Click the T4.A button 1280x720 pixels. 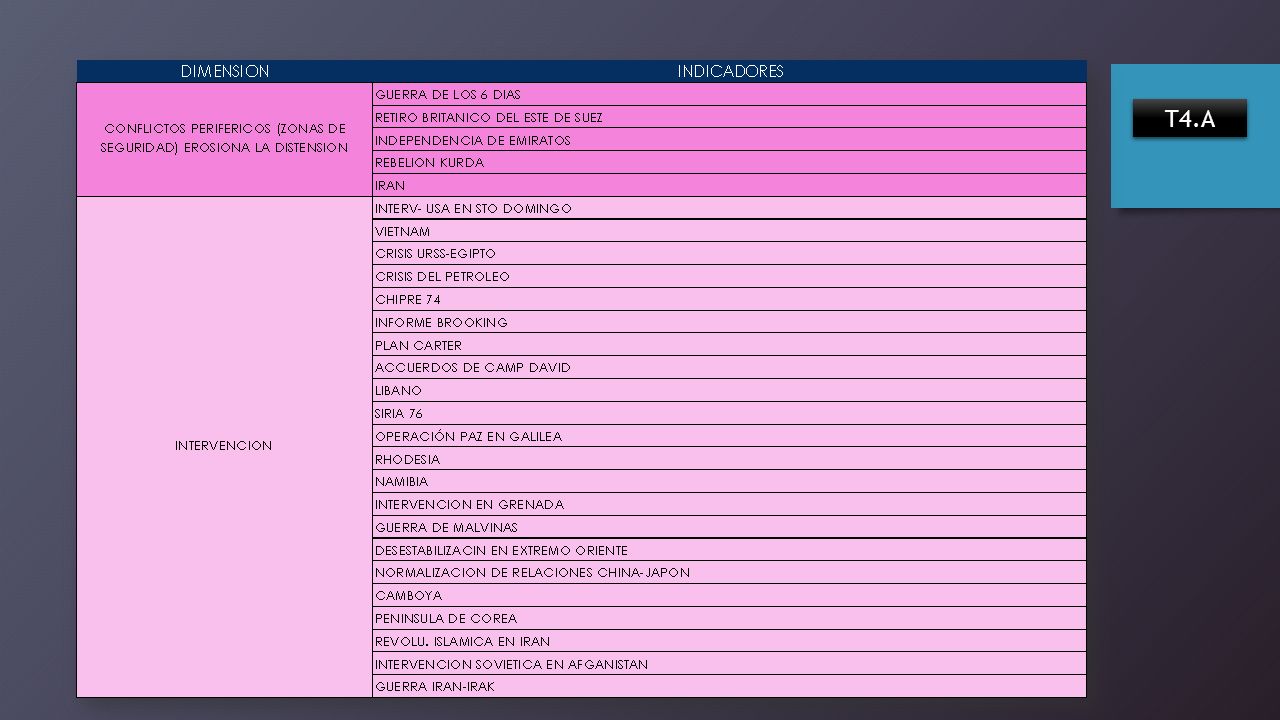[1189, 118]
